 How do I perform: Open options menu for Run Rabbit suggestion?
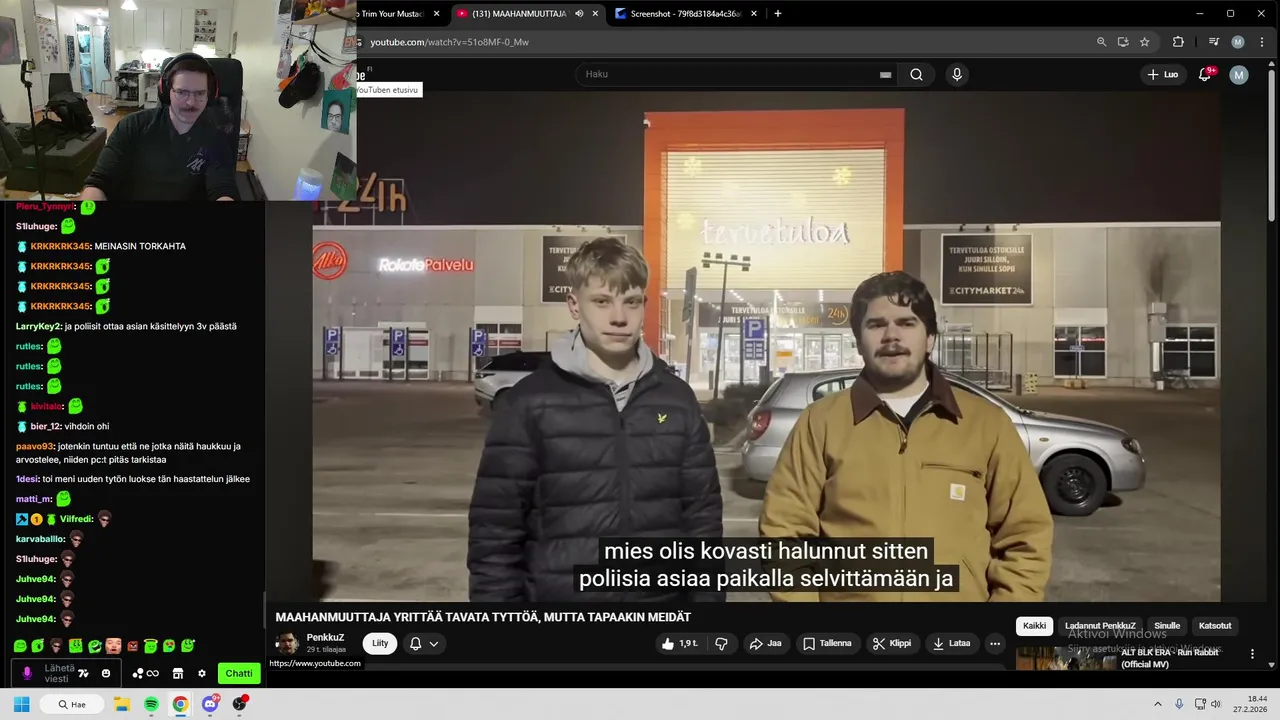(x=1252, y=654)
